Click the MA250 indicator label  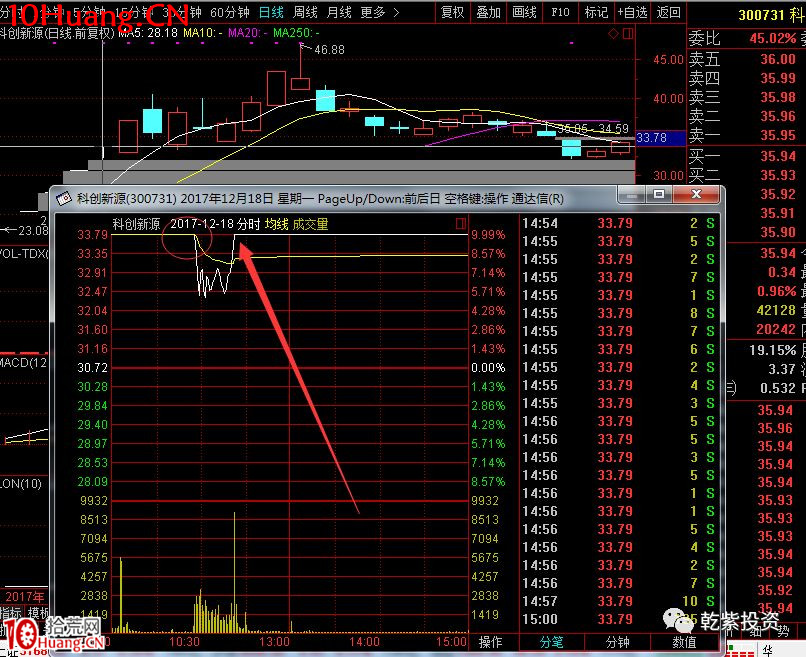[296, 33]
